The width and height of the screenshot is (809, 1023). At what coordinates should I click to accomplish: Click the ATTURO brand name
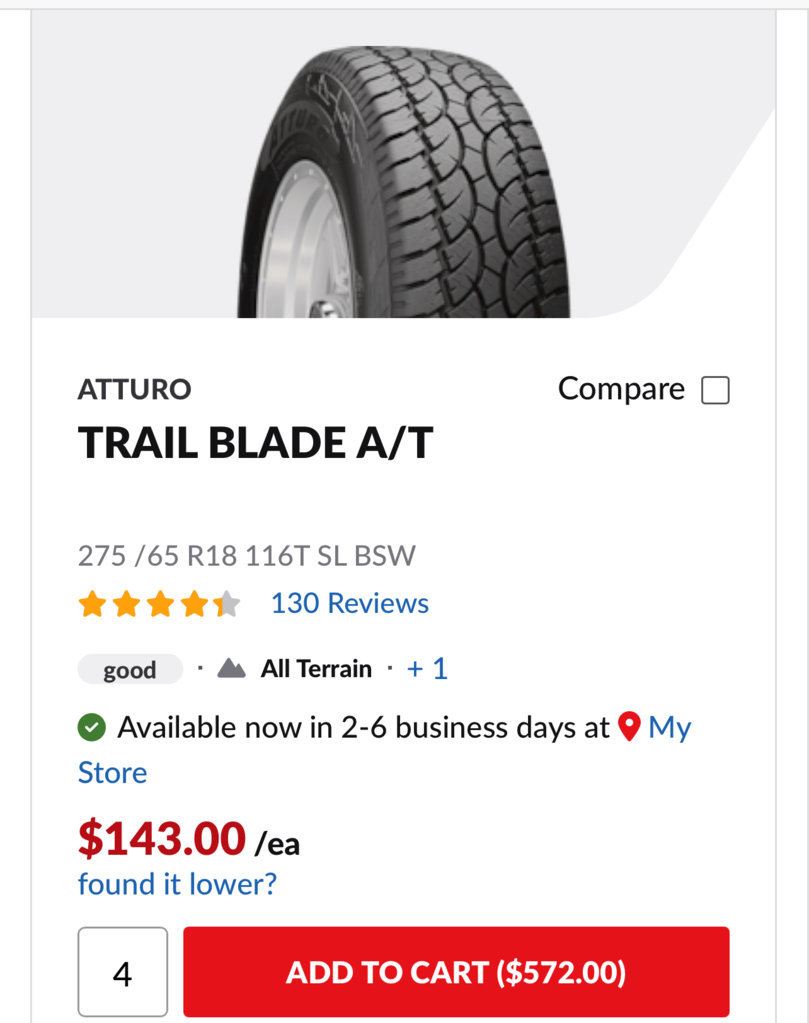[134, 389]
